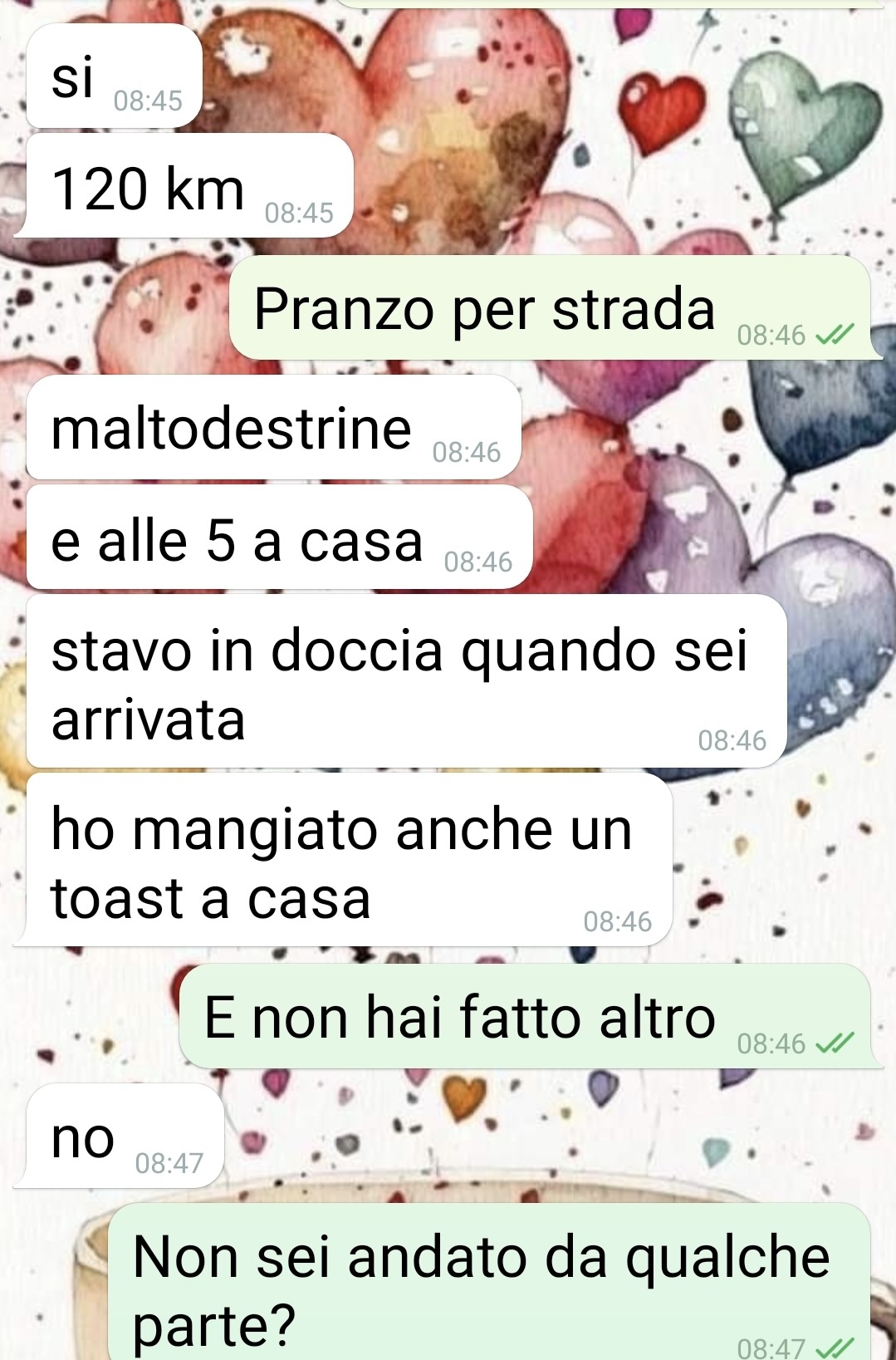This screenshot has height=1360, width=896.
Task: Select the 'maltodestrine' message bubble
Action: click(x=273, y=428)
